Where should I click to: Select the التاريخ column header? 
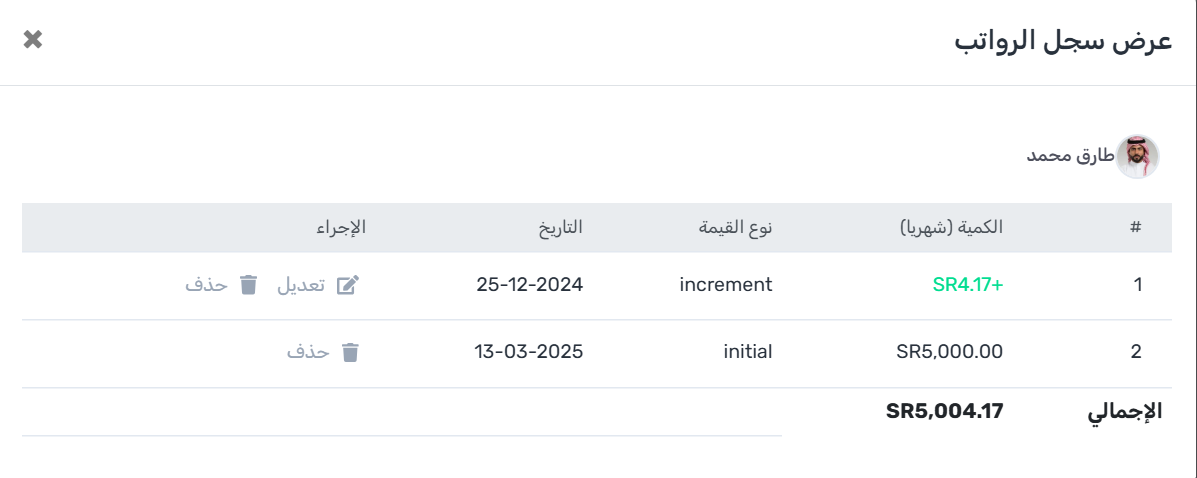559,227
